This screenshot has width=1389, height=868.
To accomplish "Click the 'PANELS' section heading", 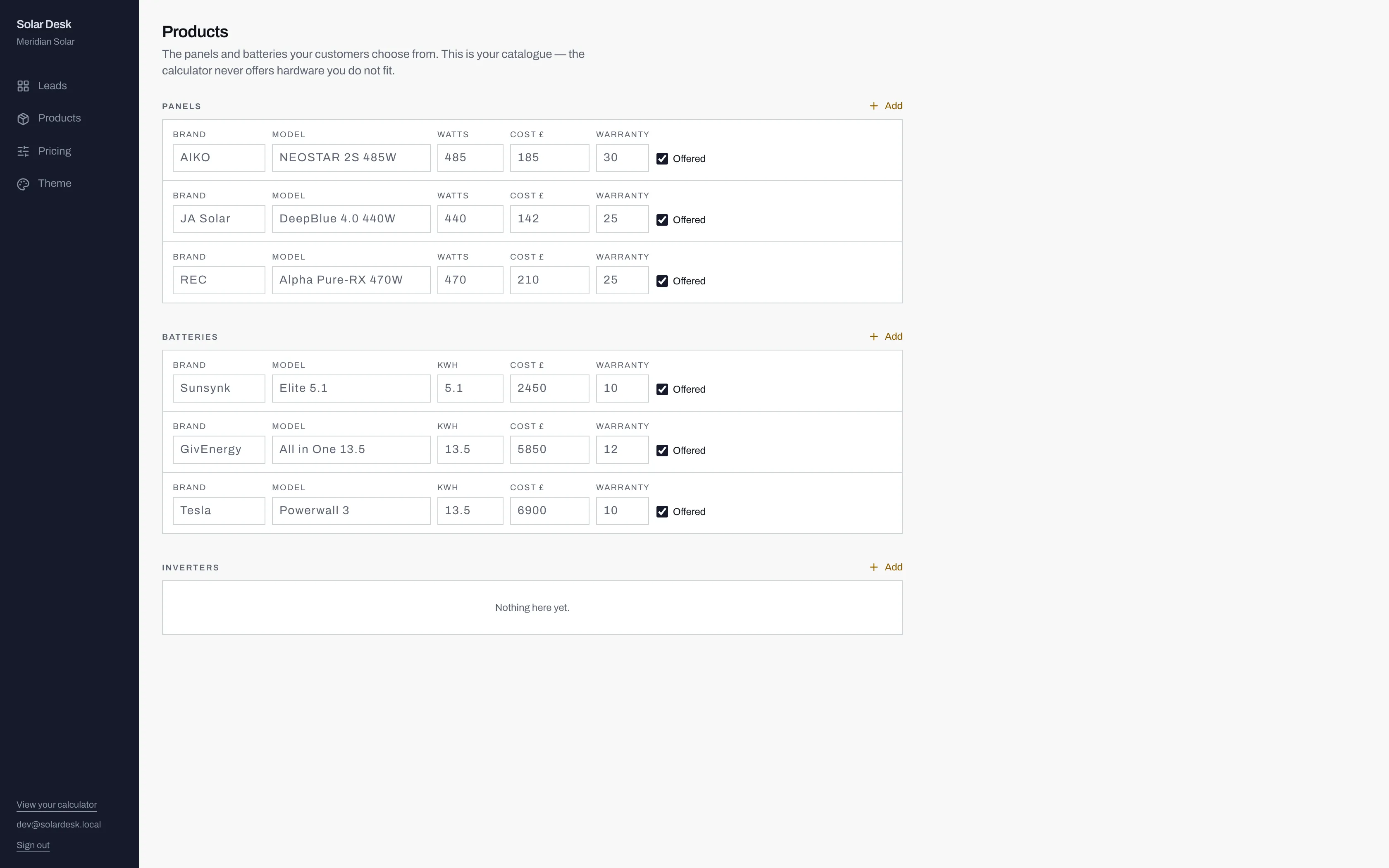I will 181,107.
